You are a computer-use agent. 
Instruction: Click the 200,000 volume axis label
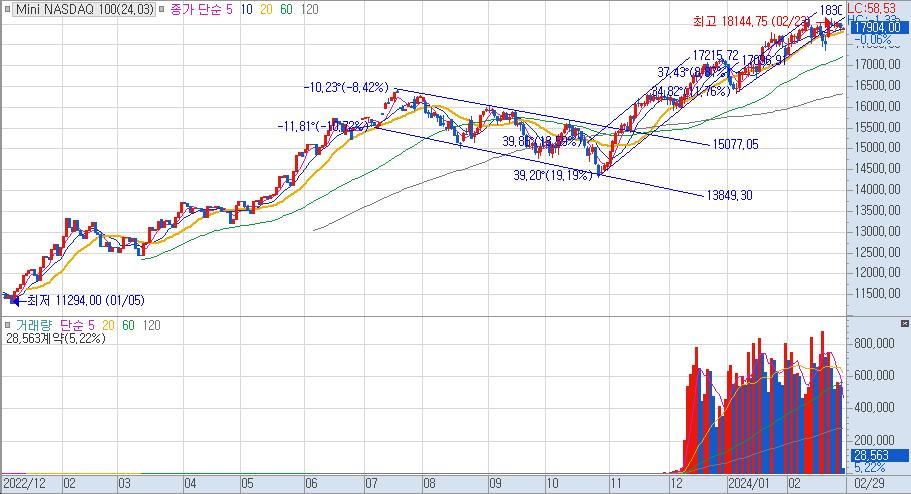[874, 440]
